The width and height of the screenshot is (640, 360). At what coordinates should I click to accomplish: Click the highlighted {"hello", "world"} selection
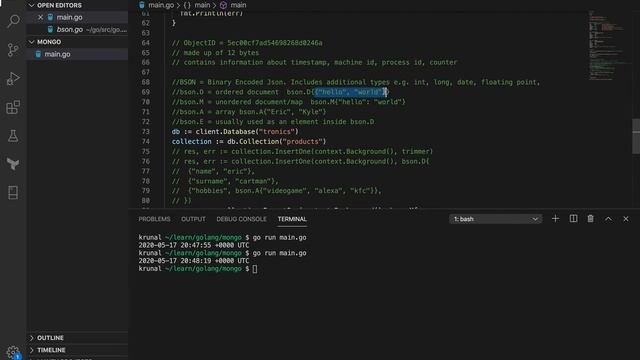(350, 92)
